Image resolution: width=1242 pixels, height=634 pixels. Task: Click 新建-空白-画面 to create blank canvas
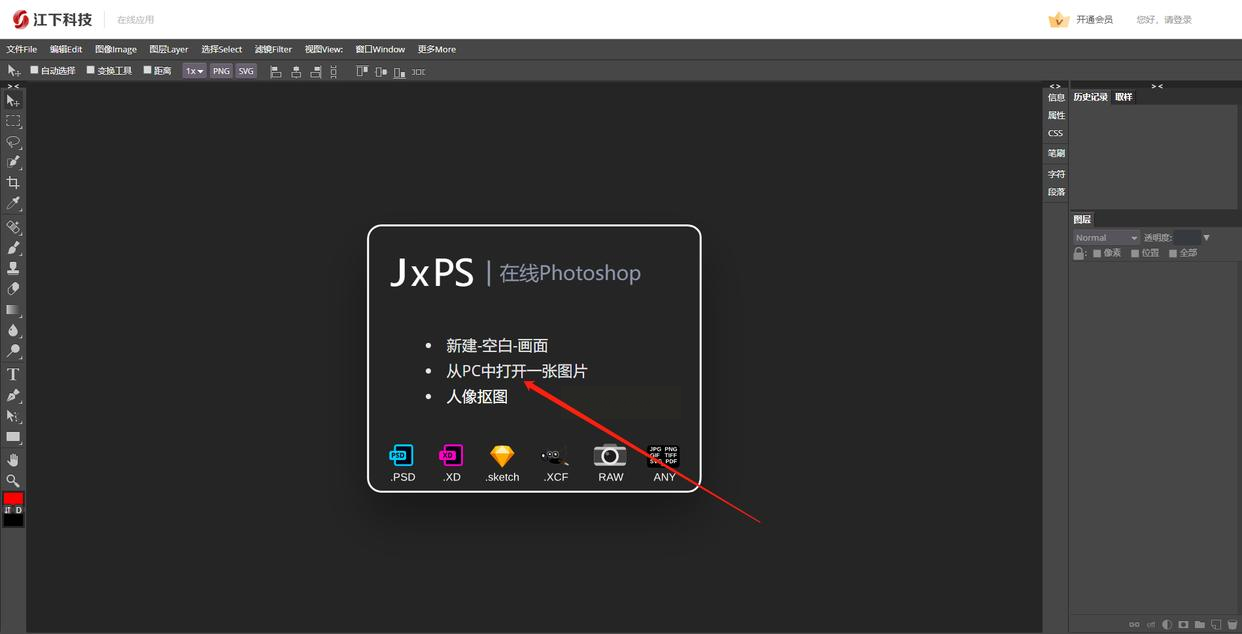497,346
